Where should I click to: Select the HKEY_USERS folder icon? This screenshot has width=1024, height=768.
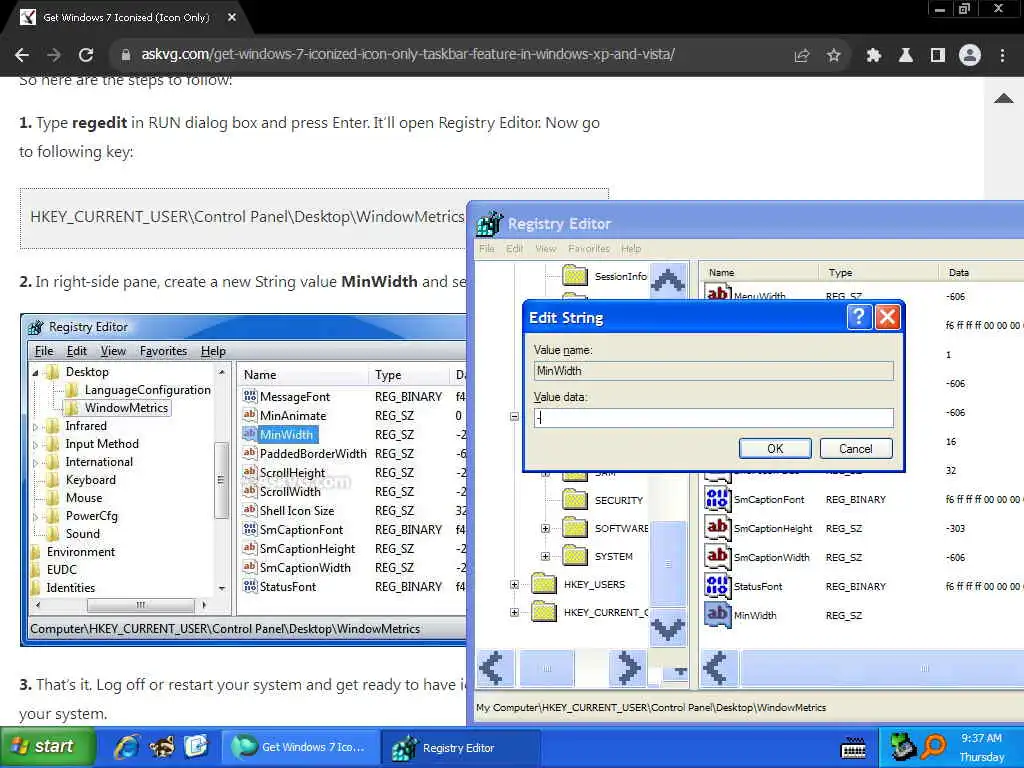click(543, 583)
